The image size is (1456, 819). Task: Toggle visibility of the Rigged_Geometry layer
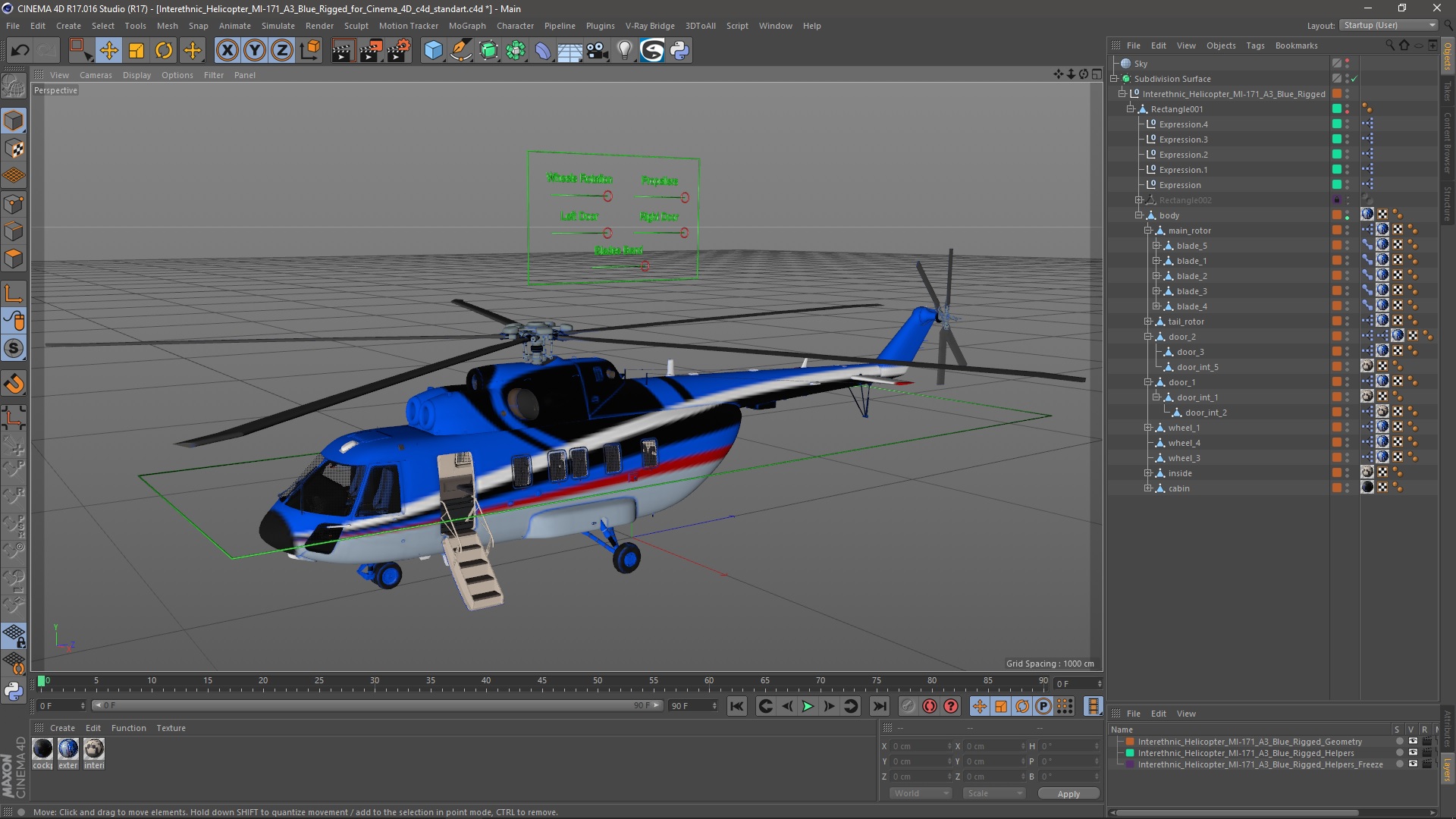coord(1413,742)
